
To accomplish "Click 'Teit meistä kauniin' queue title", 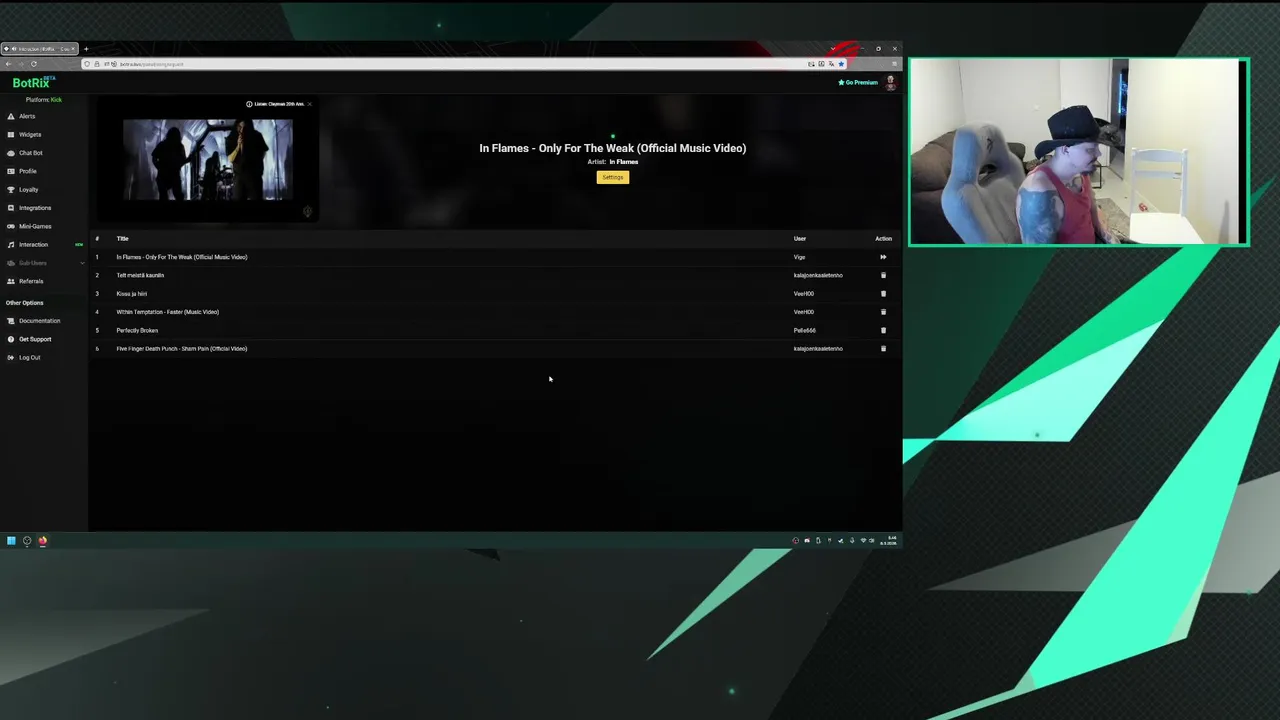I will pos(140,275).
